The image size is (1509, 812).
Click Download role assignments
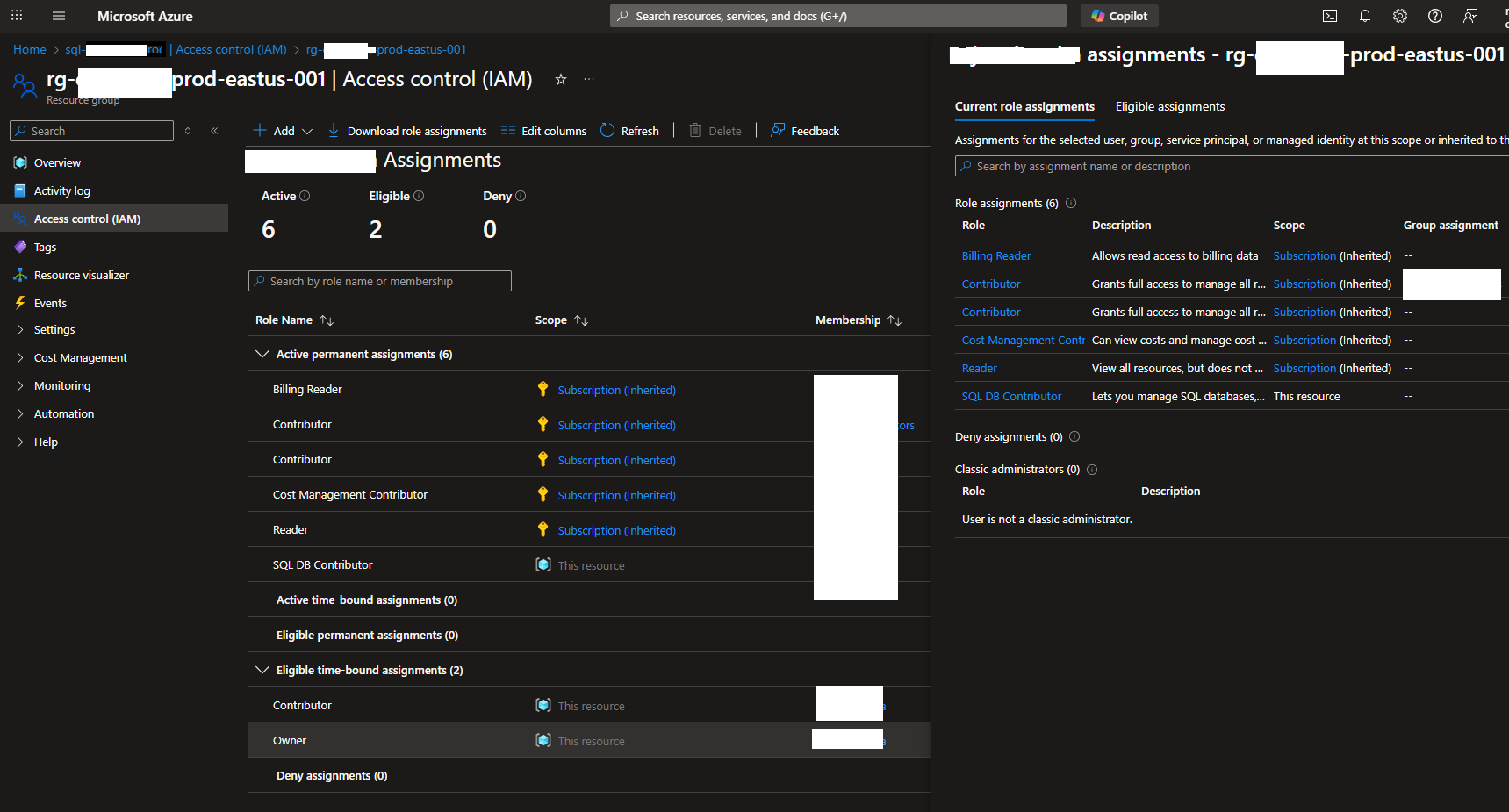point(407,131)
